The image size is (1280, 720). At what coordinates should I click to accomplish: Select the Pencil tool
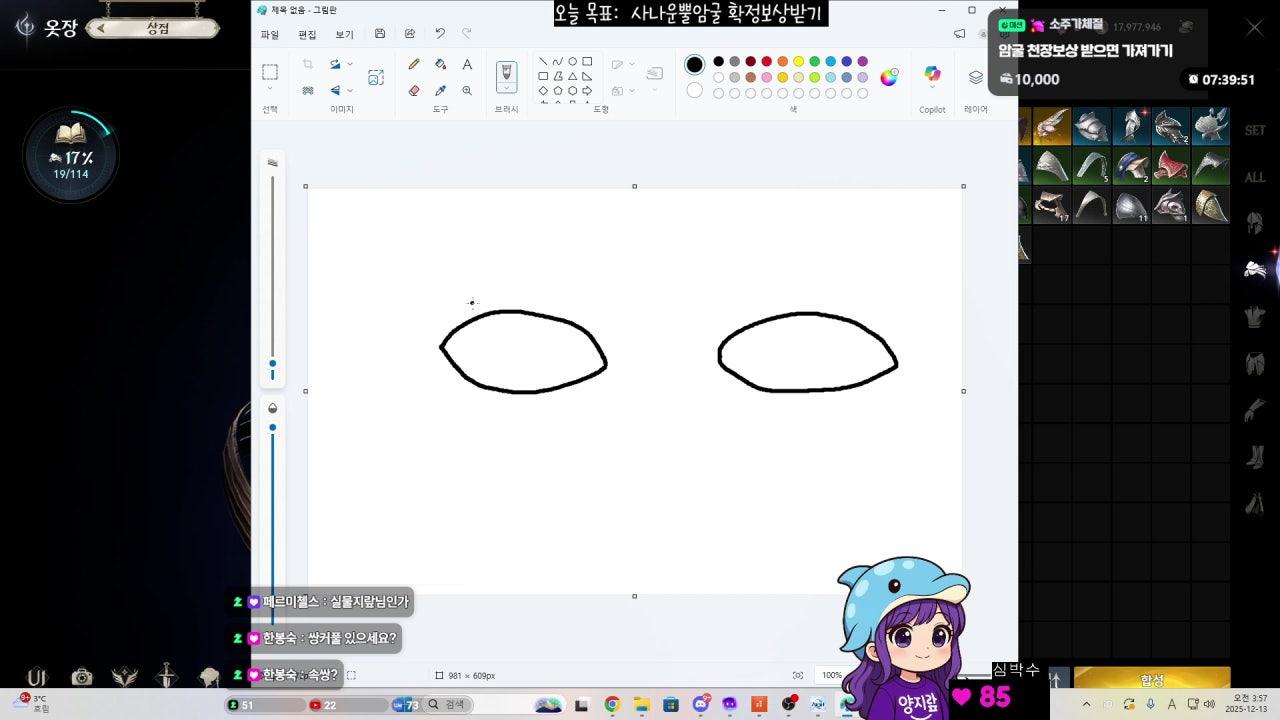[x=415, y=64]
